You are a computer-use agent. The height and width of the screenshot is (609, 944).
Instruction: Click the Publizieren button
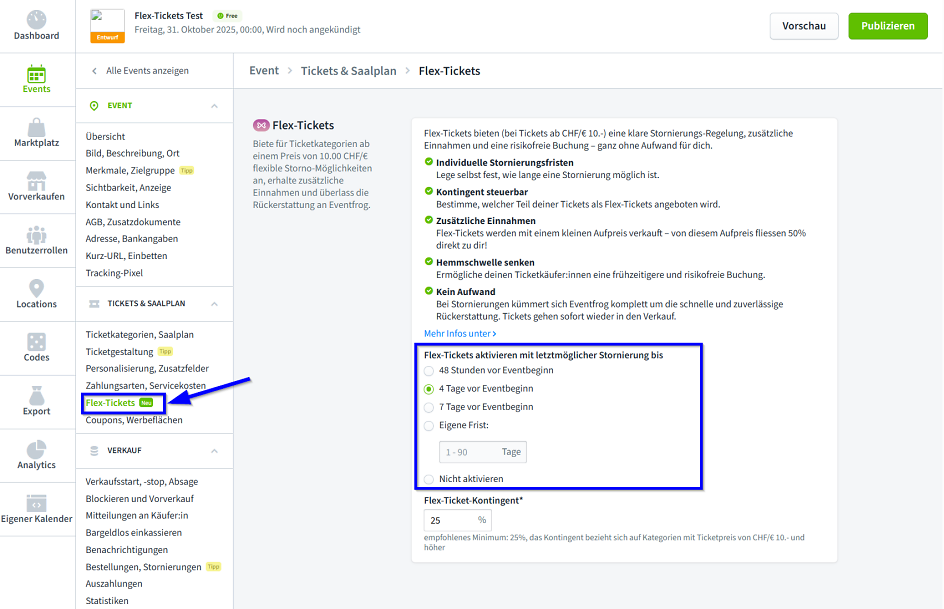tap(887, 26)
